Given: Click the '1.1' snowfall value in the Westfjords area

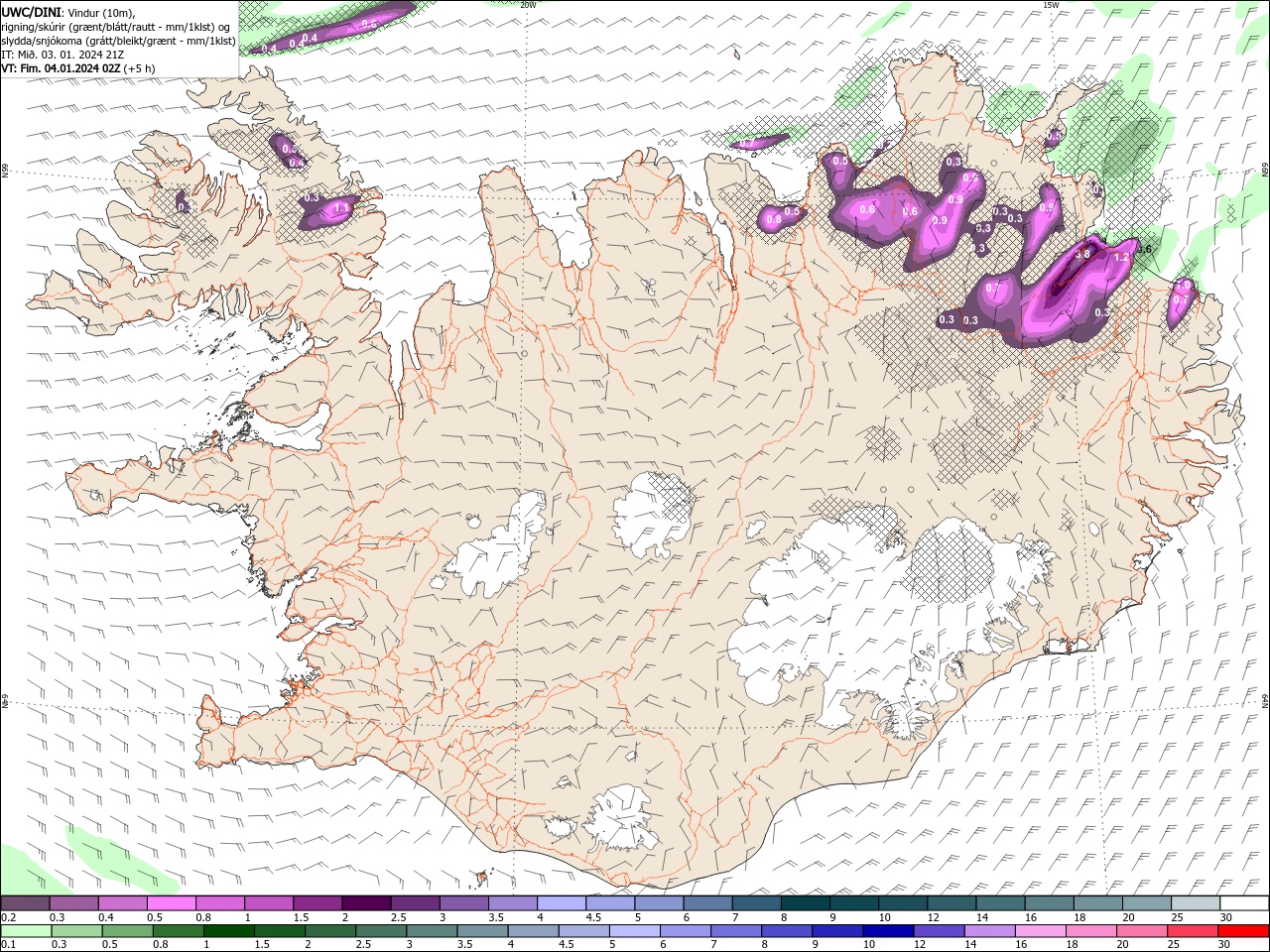Looking at the screenshot, I should click(x=341, y=208).
